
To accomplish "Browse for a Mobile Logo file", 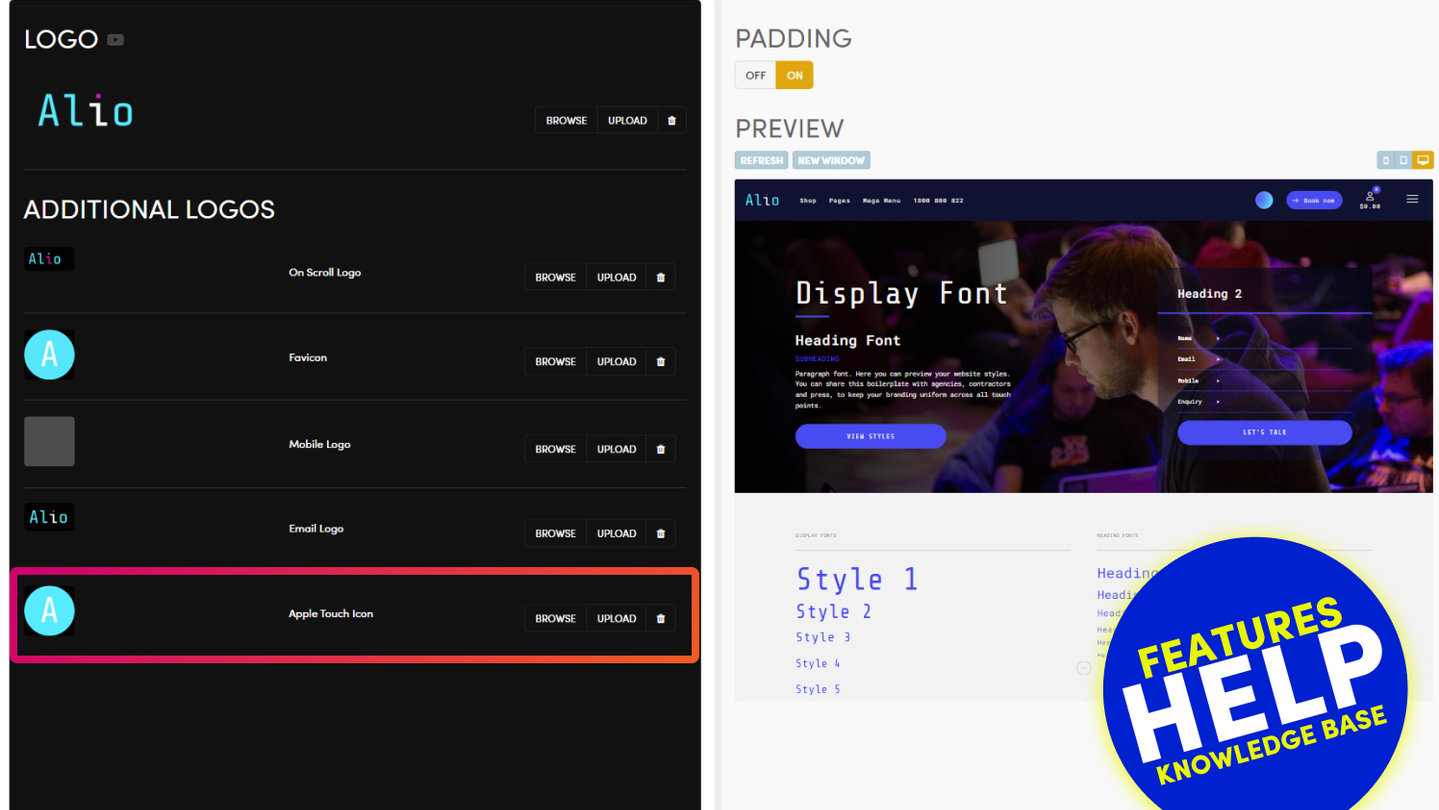I will point(555,449).
